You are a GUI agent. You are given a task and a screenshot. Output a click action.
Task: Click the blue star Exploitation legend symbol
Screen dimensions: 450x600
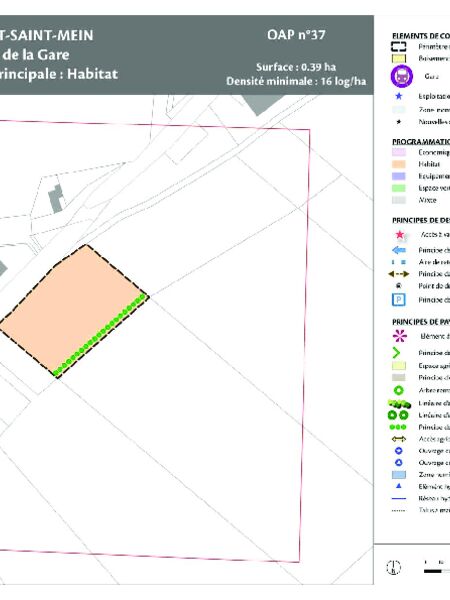coord(398,96)
